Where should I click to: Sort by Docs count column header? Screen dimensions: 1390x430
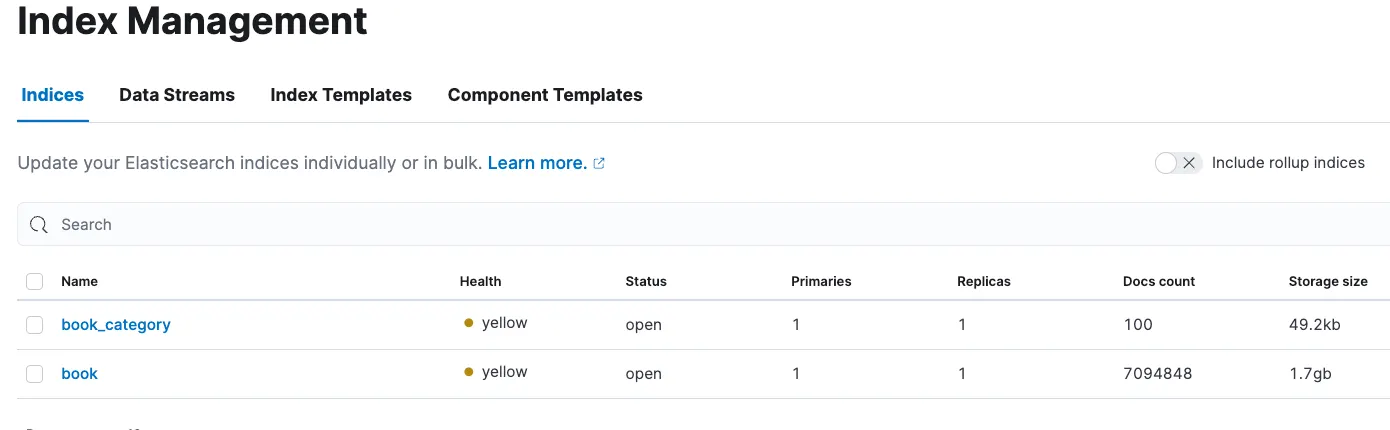pyautogui.click(x=1159, y=282)
